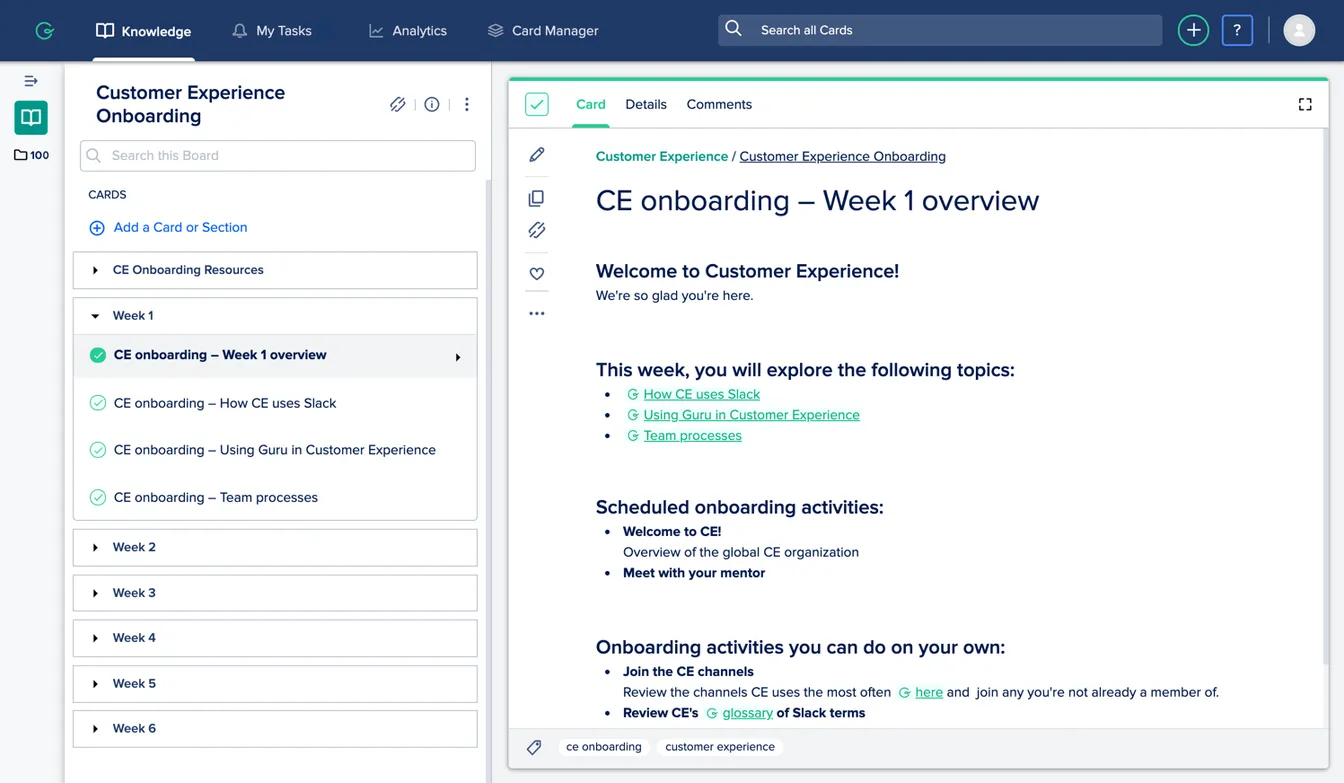Switch to the Details tab

point(646,104)
